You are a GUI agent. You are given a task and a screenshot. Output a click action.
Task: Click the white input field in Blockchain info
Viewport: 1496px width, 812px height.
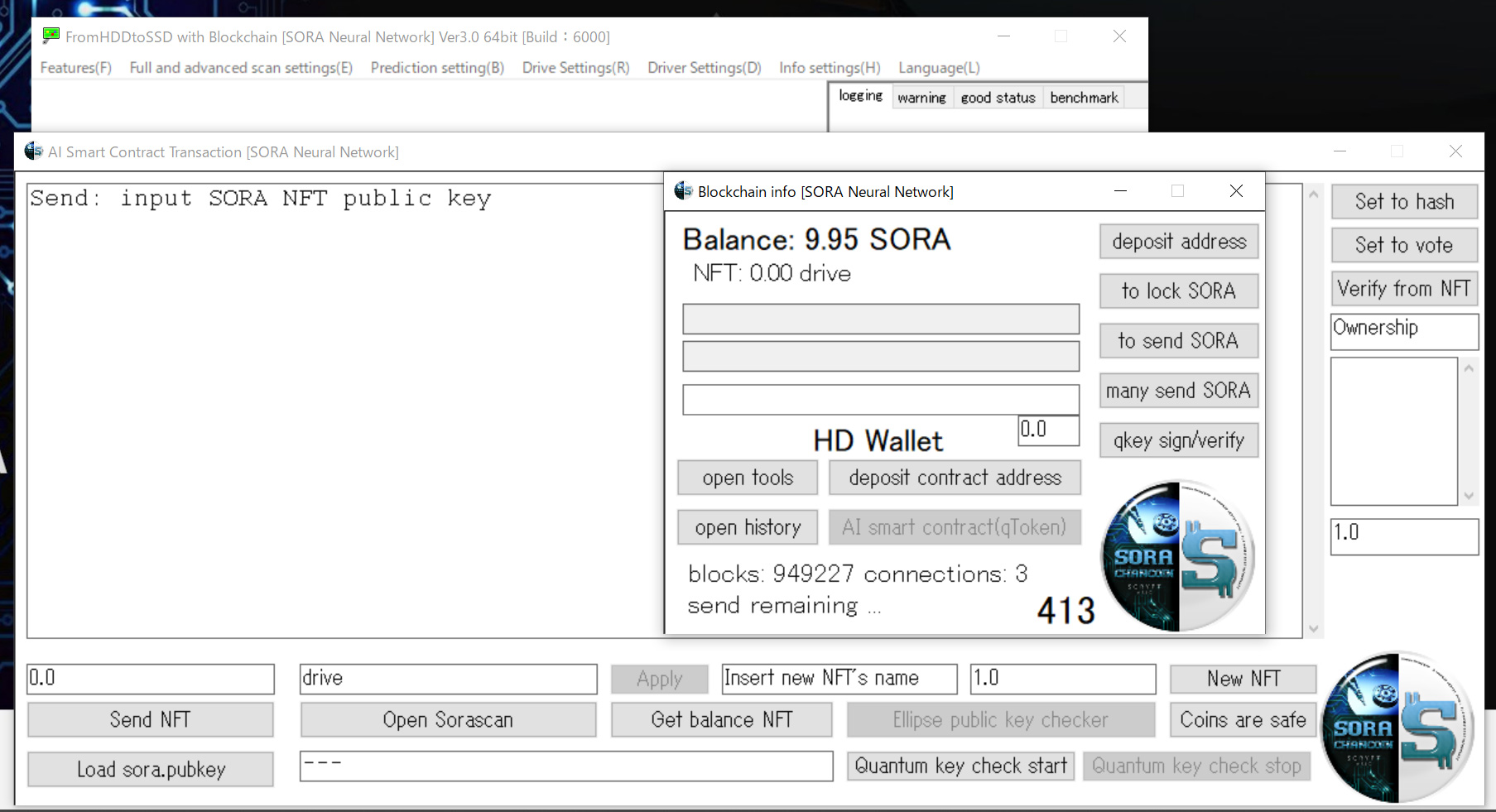click(x=881, y=399)
